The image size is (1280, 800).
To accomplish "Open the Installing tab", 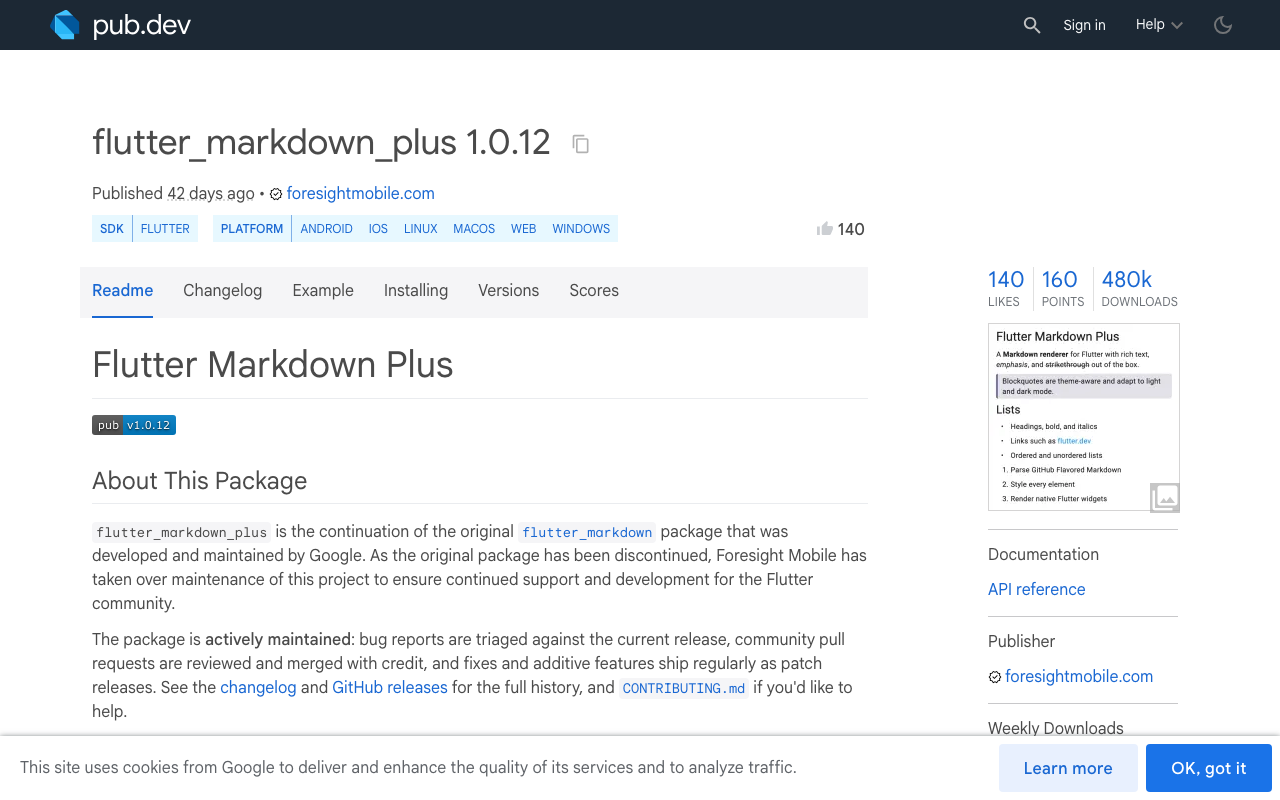I will click(416, 291).
